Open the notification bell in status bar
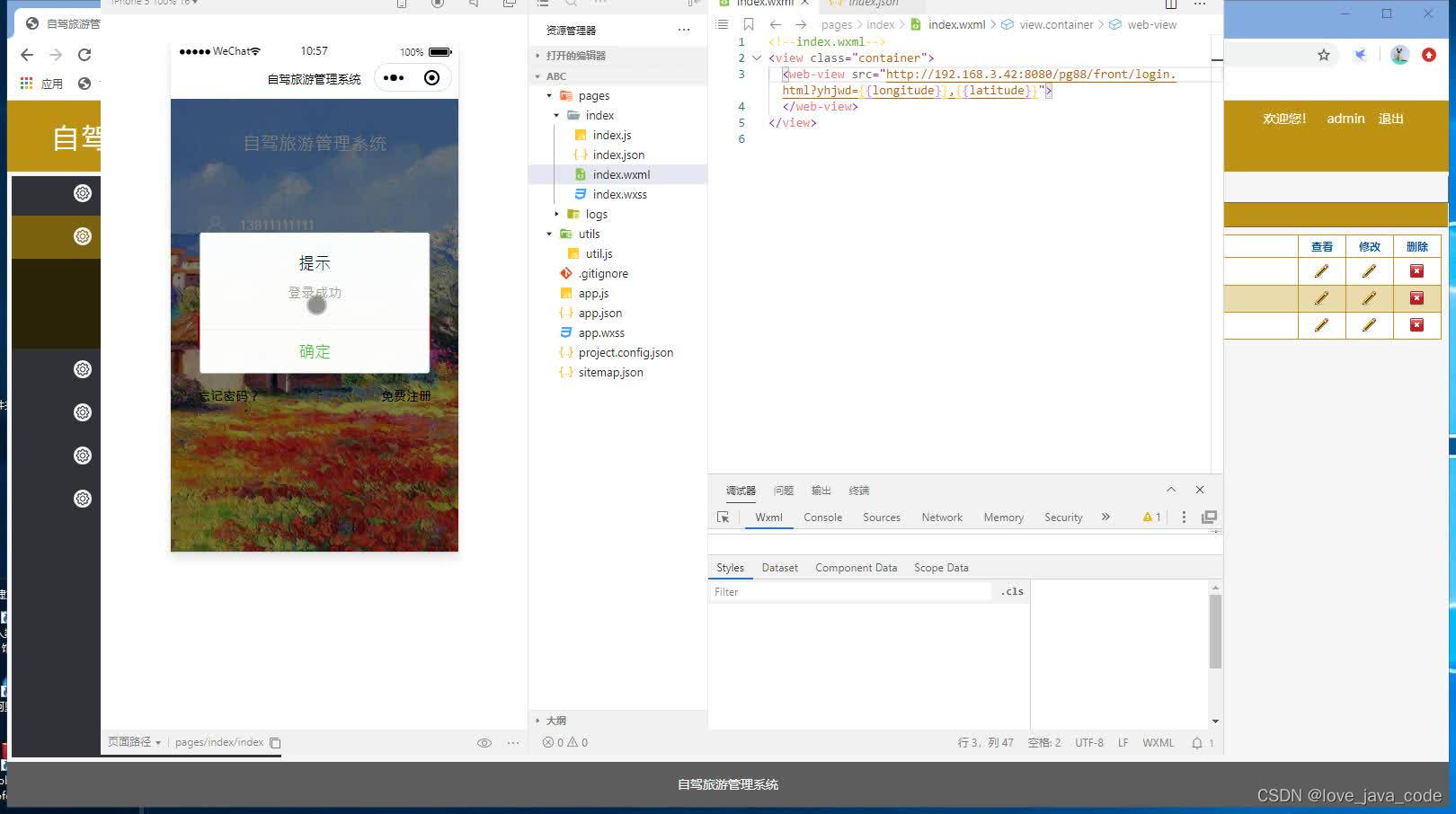The image size is (1456, 814). tap(1197, 743)
